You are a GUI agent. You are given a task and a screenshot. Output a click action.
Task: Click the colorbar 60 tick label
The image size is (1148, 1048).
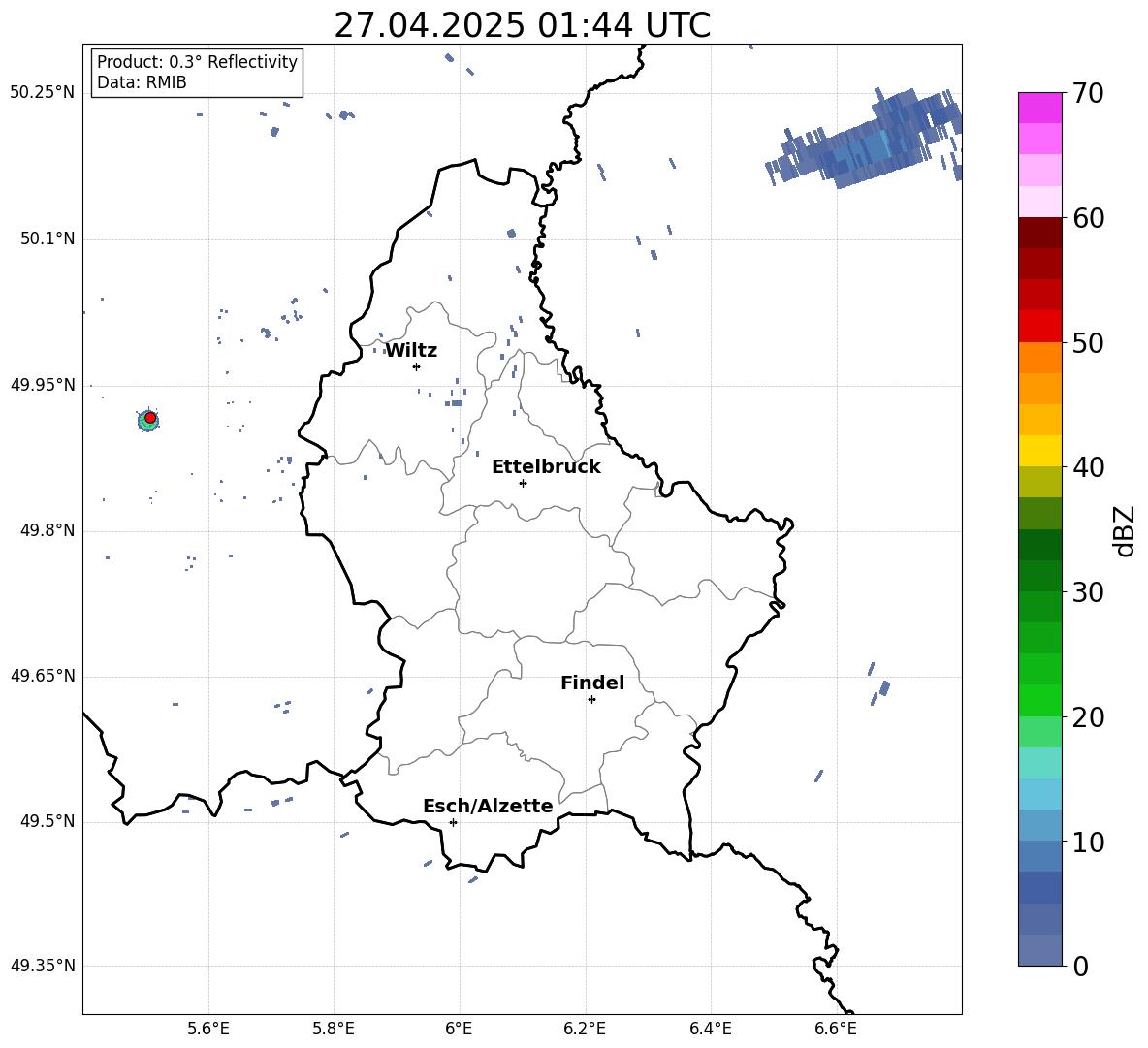coord(1088,218)
